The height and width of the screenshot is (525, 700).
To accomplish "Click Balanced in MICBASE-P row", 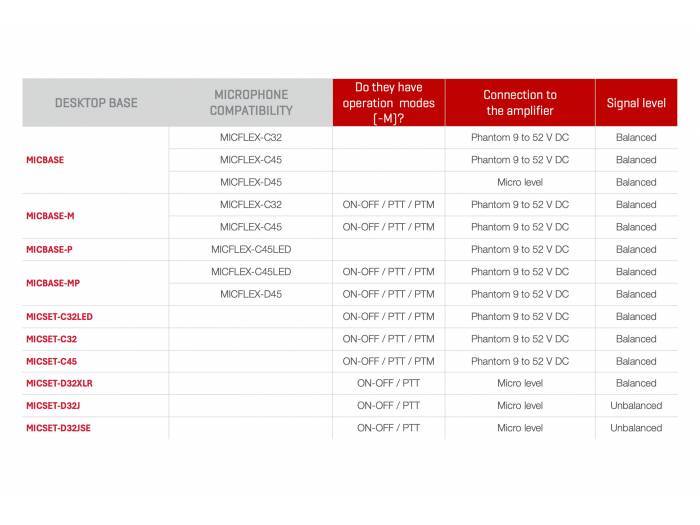I will pyautogui.click(x=636, y=250).
